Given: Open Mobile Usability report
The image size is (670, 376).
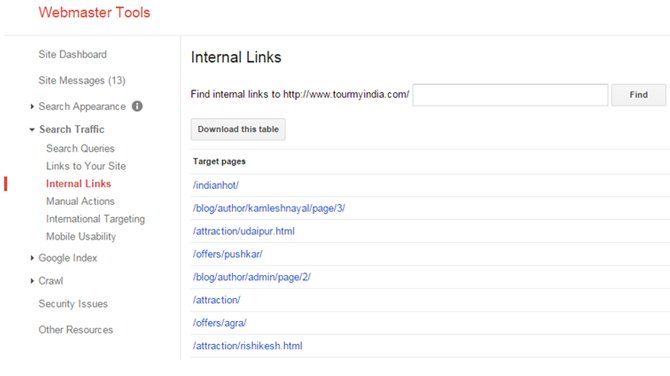Looking at the screenshot, I should point(81,236).
